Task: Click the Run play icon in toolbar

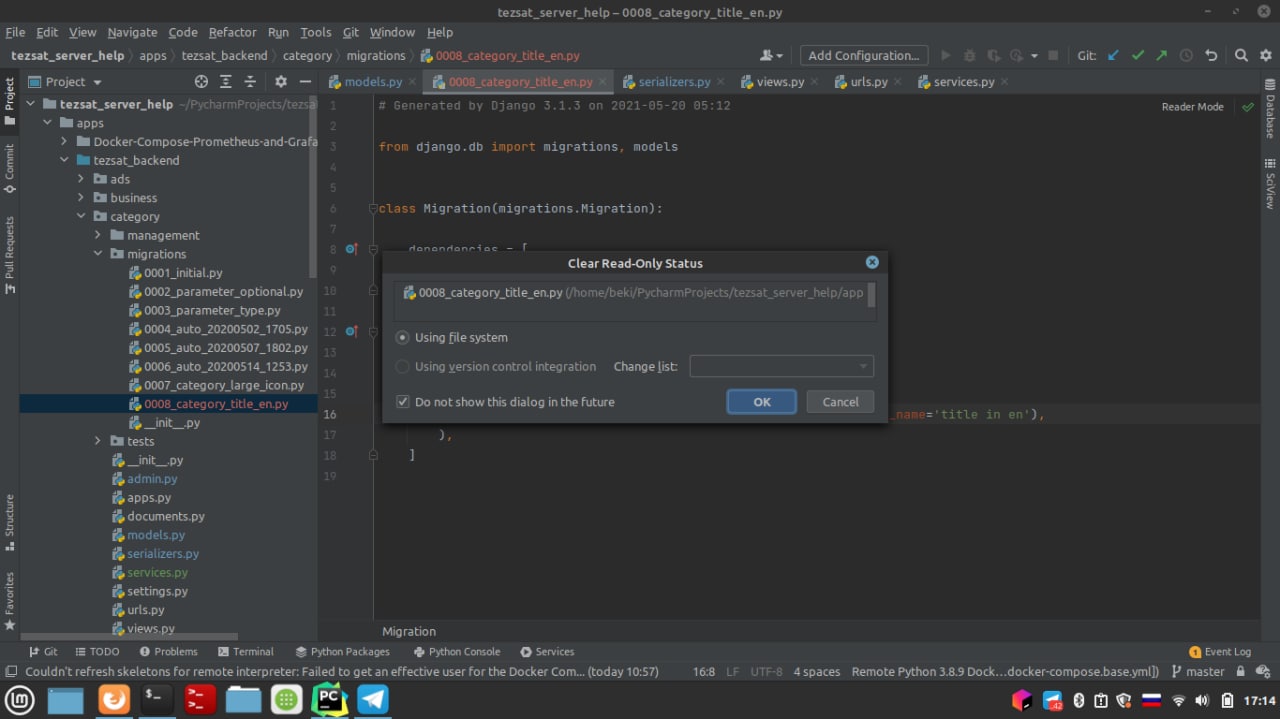Action: click(946, 56)
